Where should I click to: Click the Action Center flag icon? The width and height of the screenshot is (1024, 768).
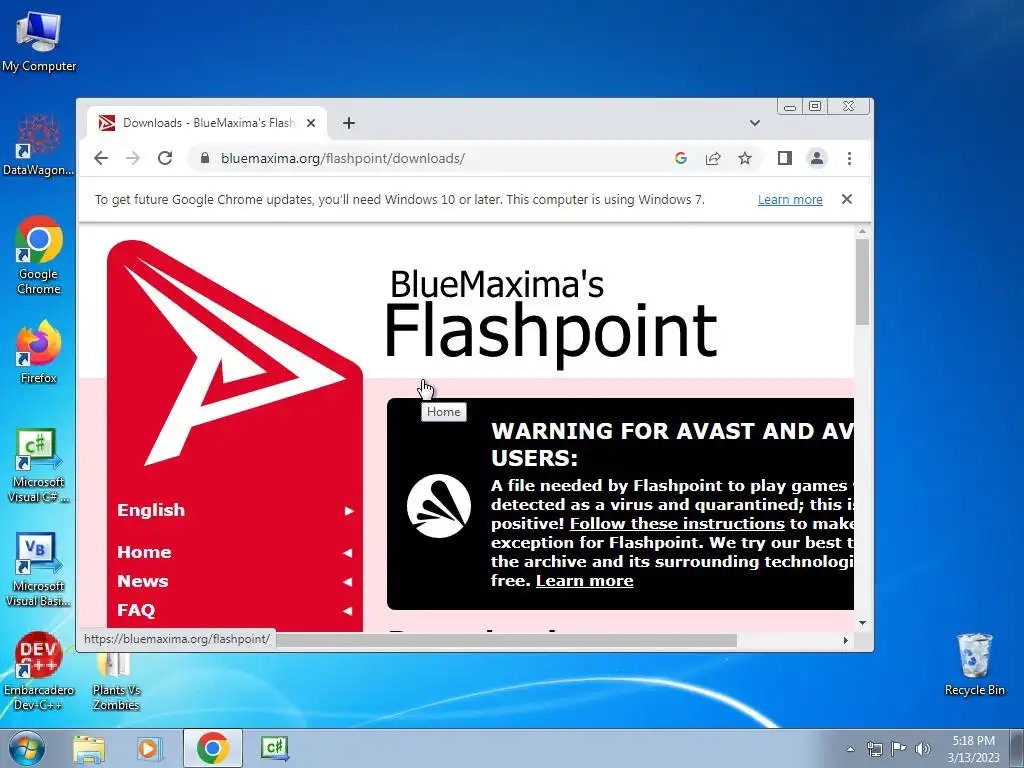tap(899, 748)
